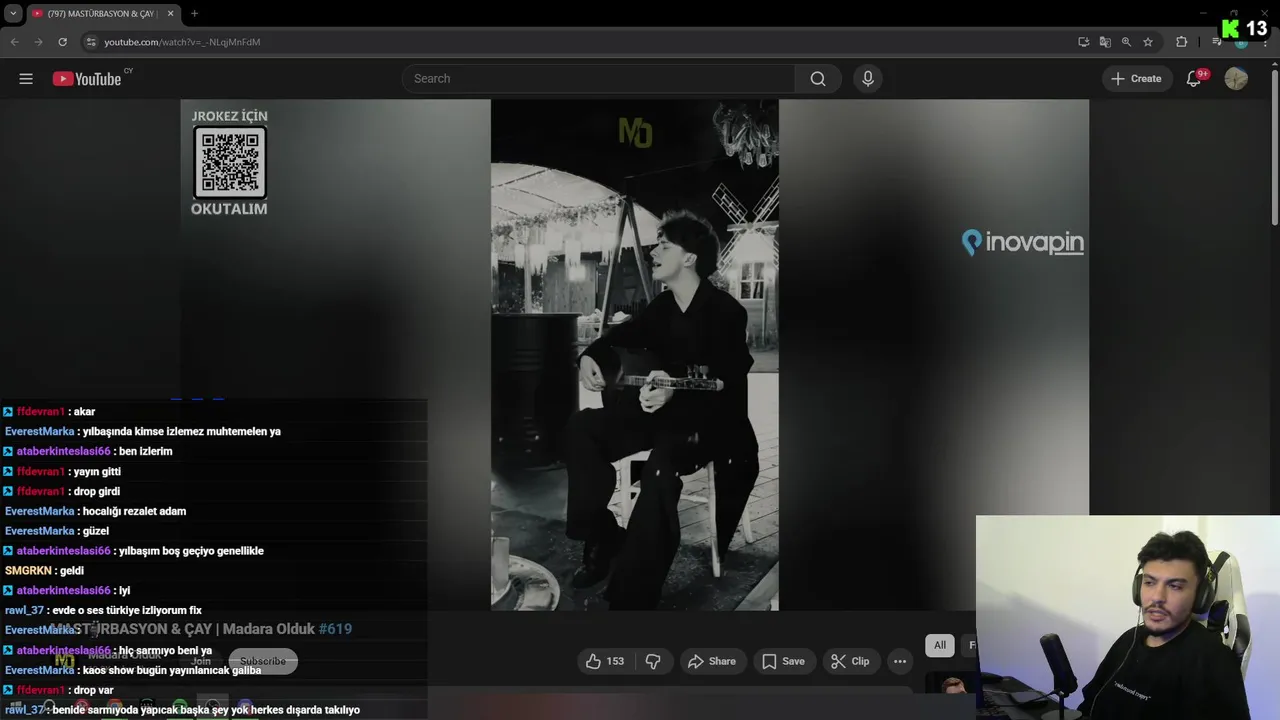Click chat message 'hocalığı rezalet adam'
This screenshot has width=1280, height=720.
click(x=134, y=511)
